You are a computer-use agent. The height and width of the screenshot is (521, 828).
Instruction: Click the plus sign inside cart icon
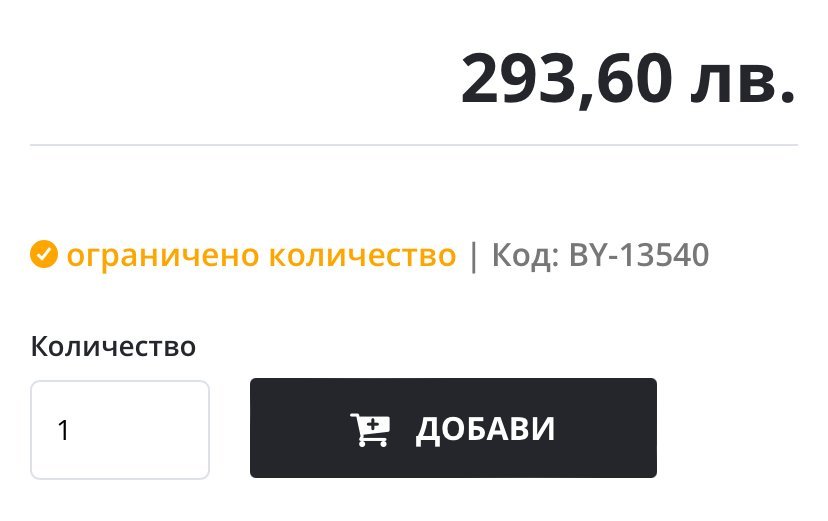coord(373,425)
